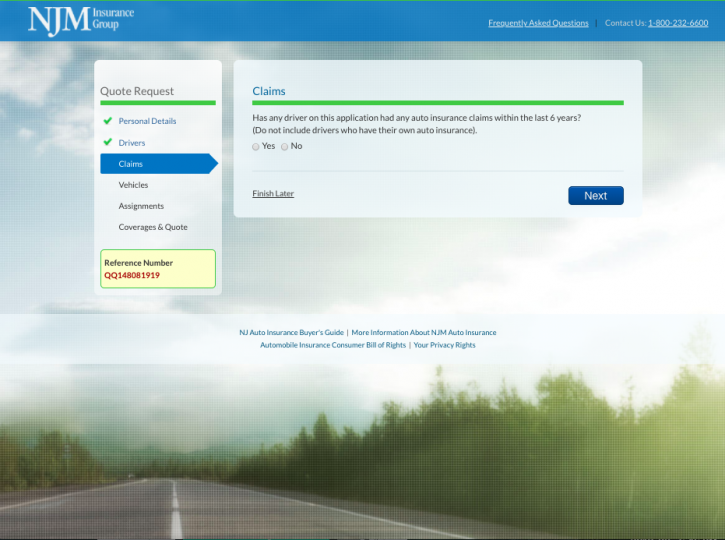Click the Reference Number label
725x540 pixels.
coord(138,263)
